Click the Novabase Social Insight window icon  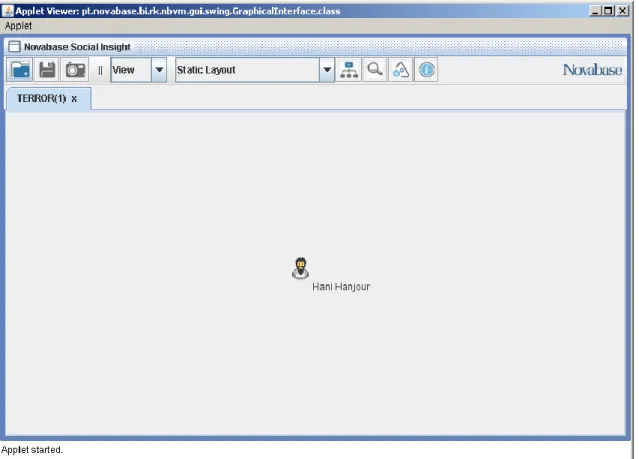coord(14,46)
